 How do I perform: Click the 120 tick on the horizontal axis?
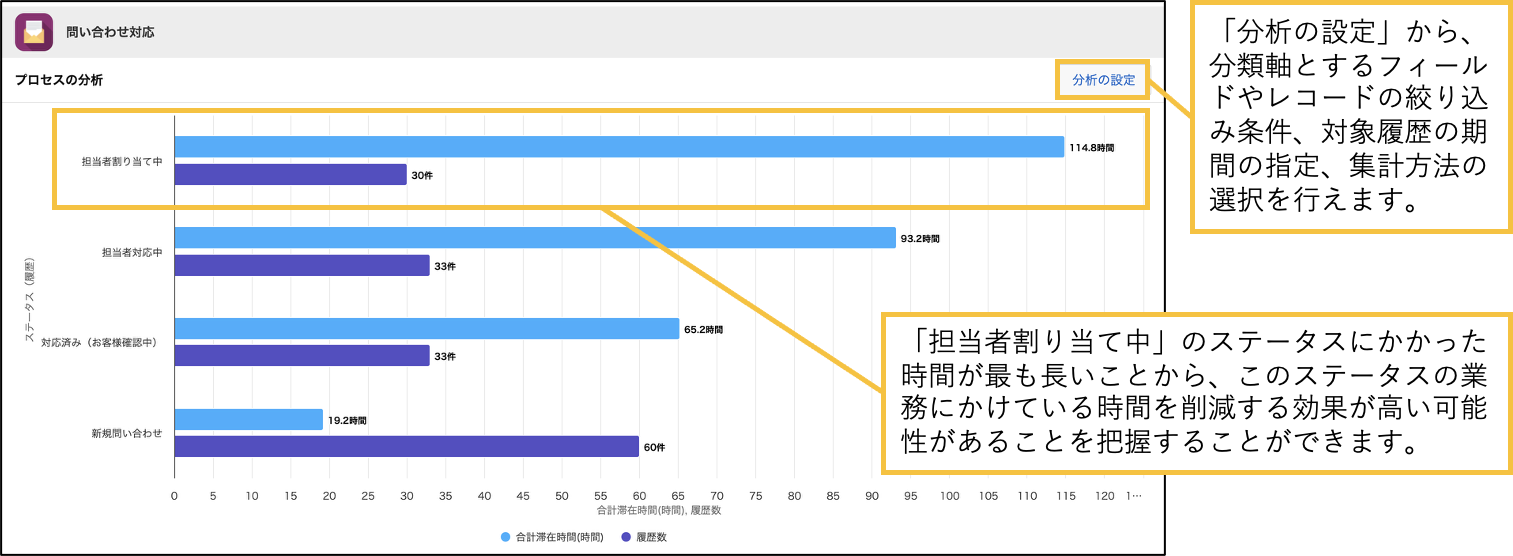(1104, 495)
